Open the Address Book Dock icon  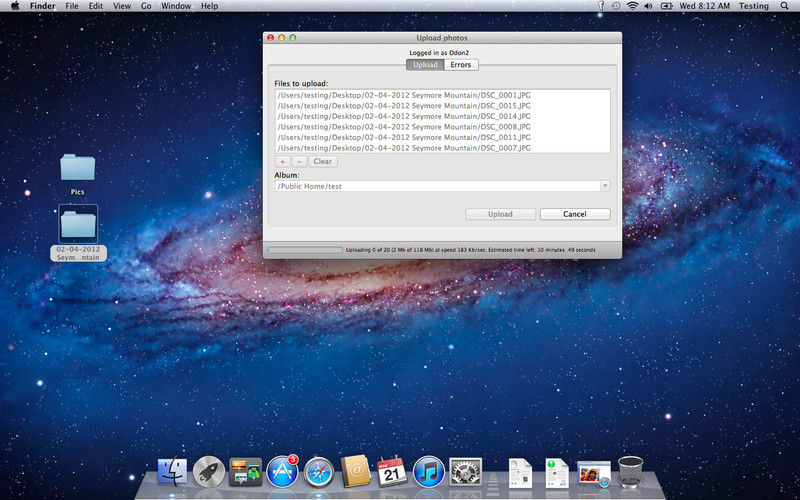pos(356,471)
